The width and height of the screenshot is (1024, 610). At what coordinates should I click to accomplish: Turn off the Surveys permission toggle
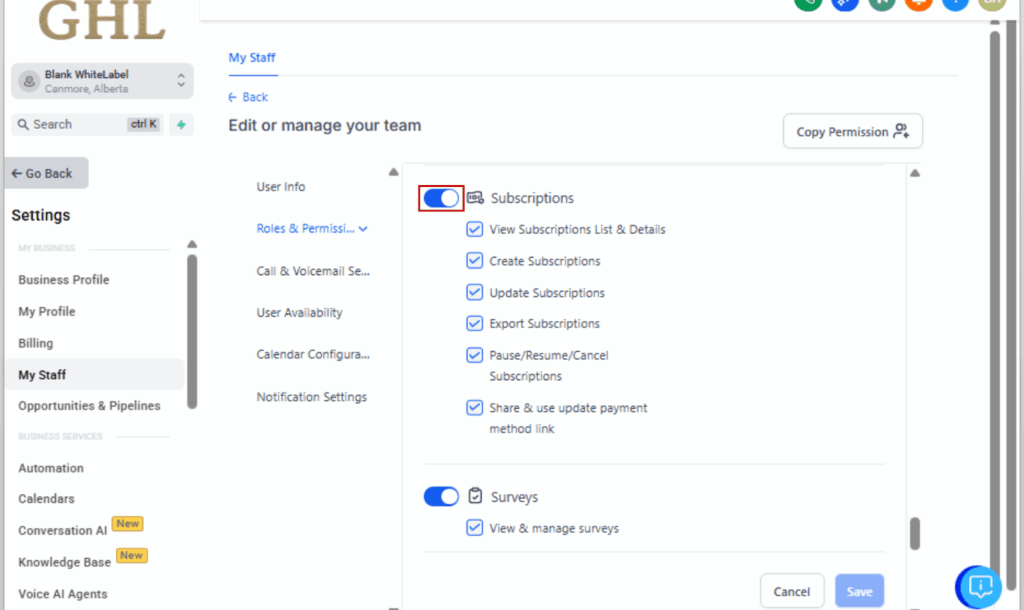coord(441,496)
